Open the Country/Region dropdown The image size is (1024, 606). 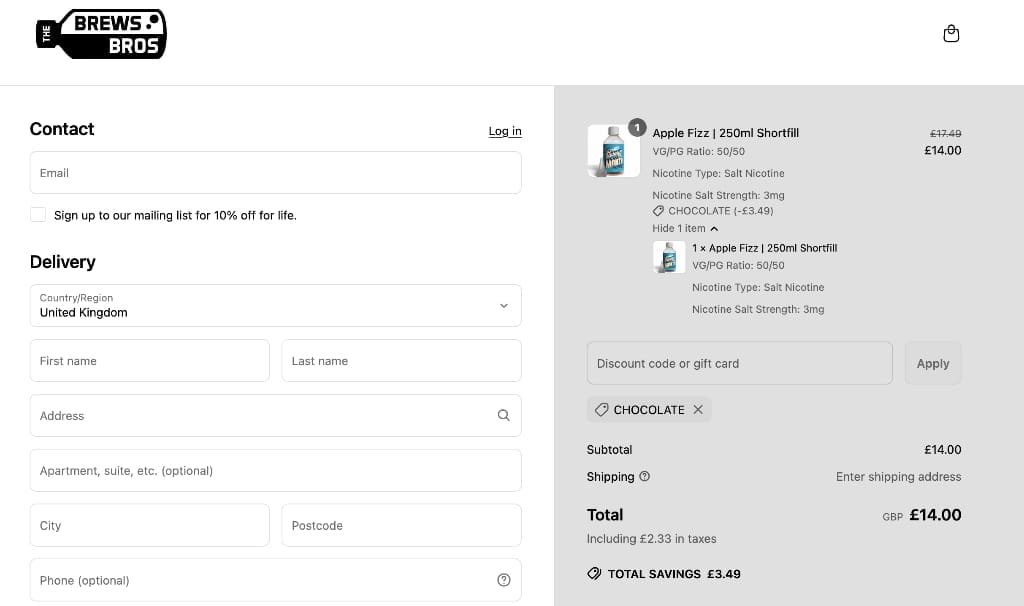276,306
